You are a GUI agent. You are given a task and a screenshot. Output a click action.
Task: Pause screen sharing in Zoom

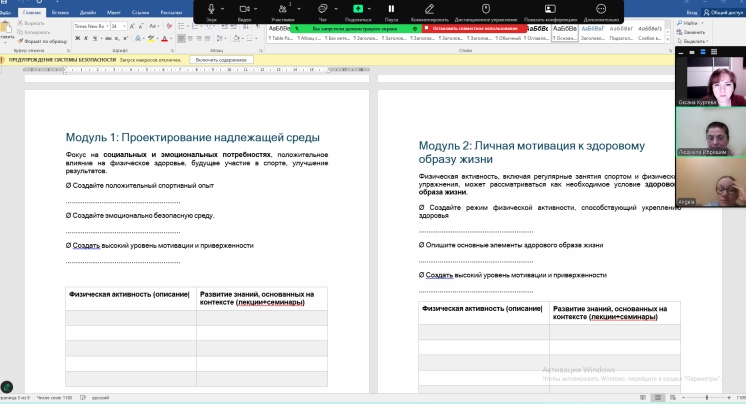[x=391, y=9]
